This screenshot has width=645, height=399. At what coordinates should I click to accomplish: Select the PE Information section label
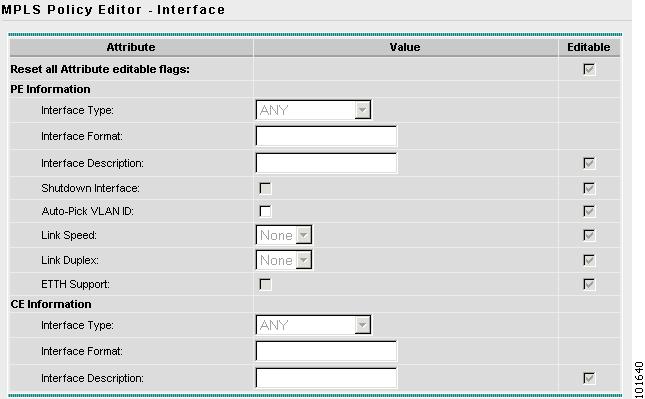[50, 89]
